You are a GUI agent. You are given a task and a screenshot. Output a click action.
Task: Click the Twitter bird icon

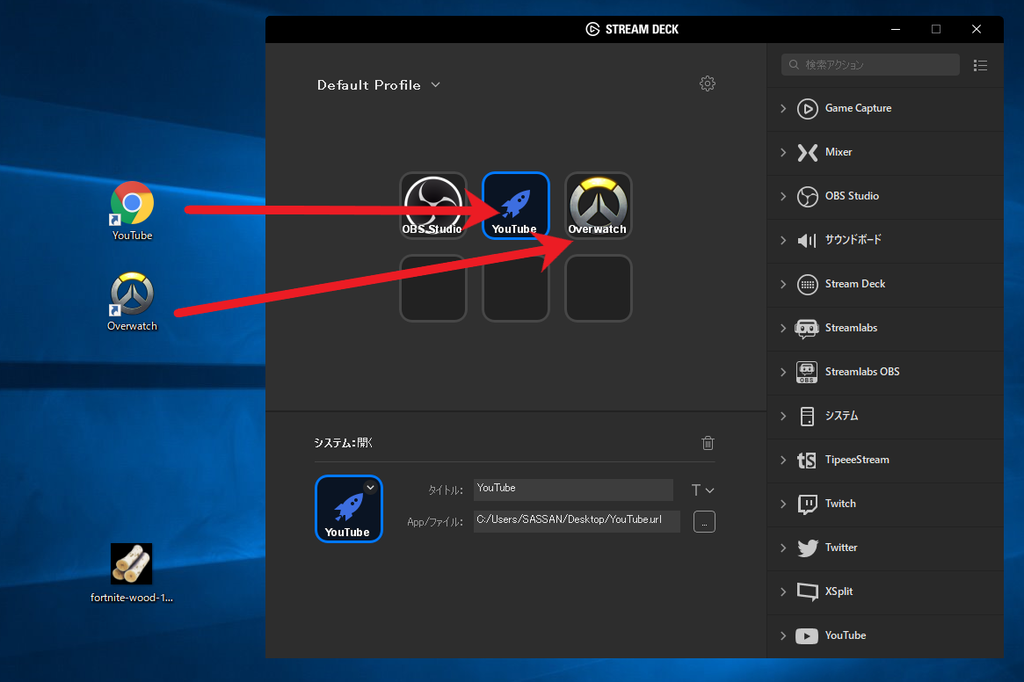click(x=807, y=547)
